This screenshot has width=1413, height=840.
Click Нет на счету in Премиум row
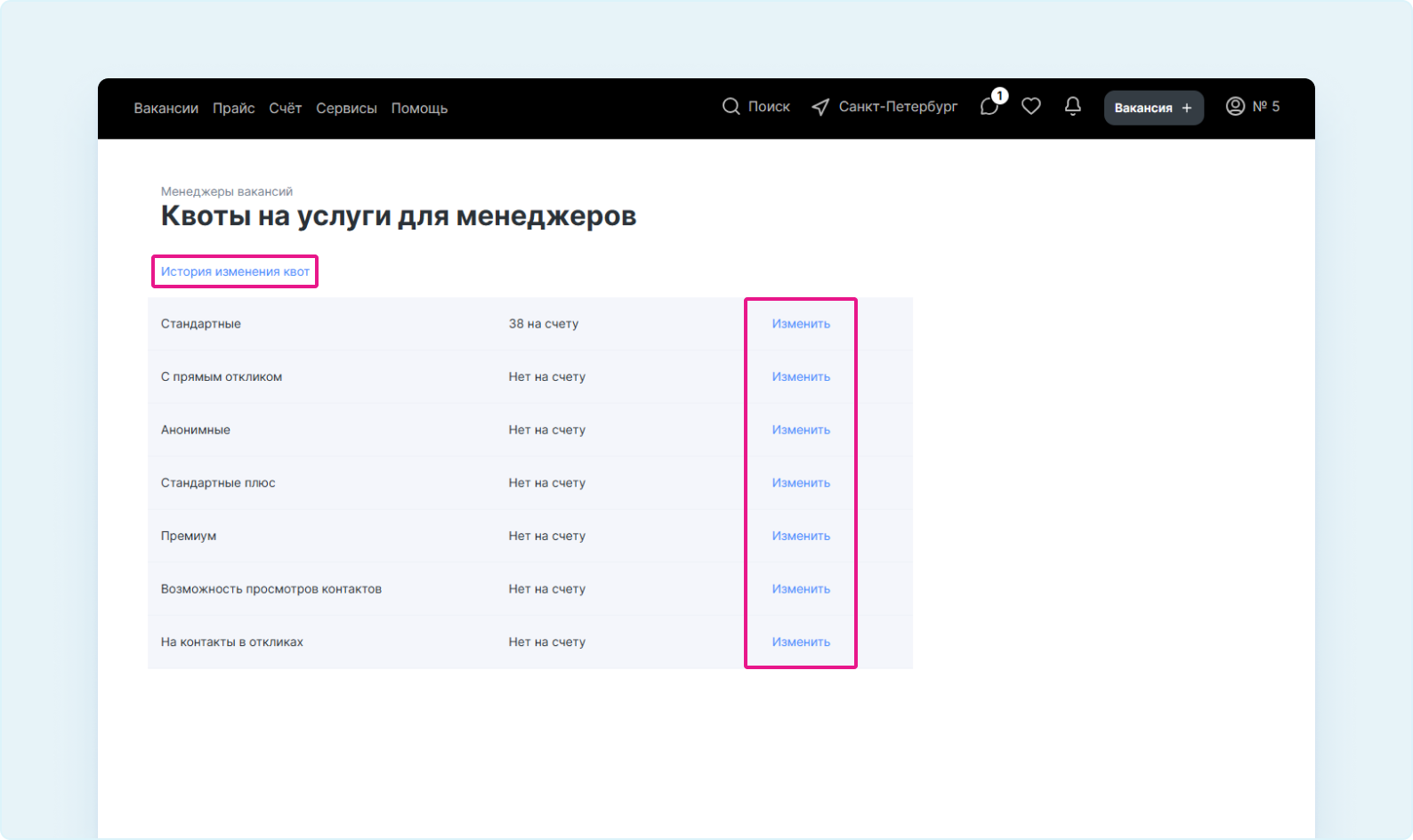coord(547,536)
